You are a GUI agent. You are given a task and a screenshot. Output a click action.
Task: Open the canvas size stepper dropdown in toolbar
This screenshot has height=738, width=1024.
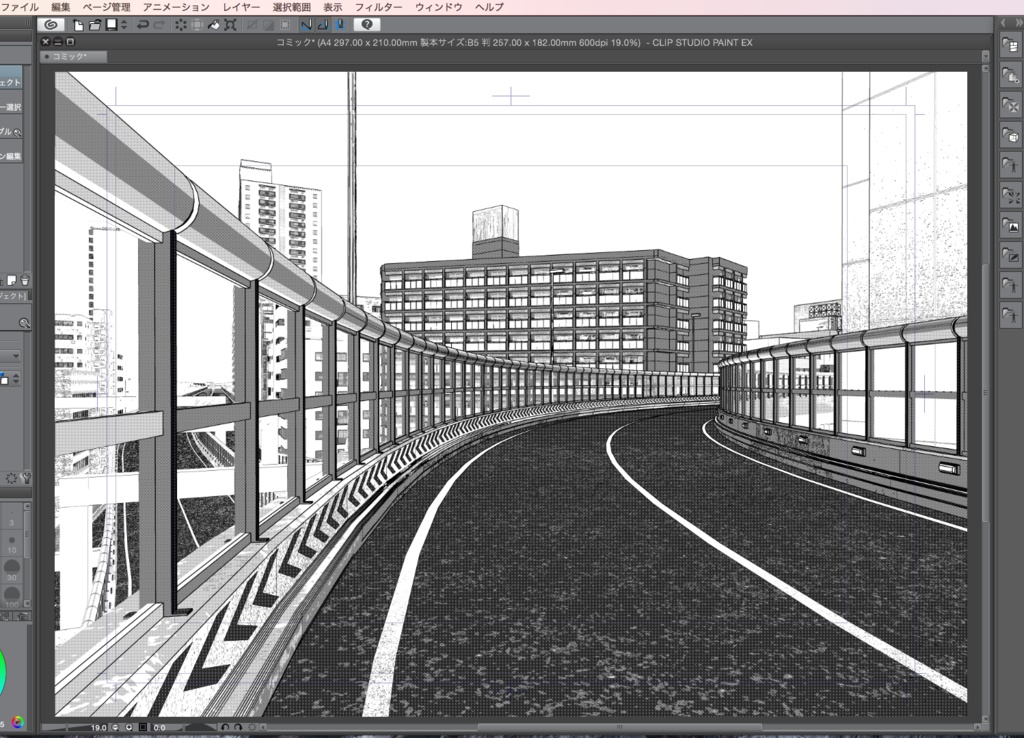[122, 23]
